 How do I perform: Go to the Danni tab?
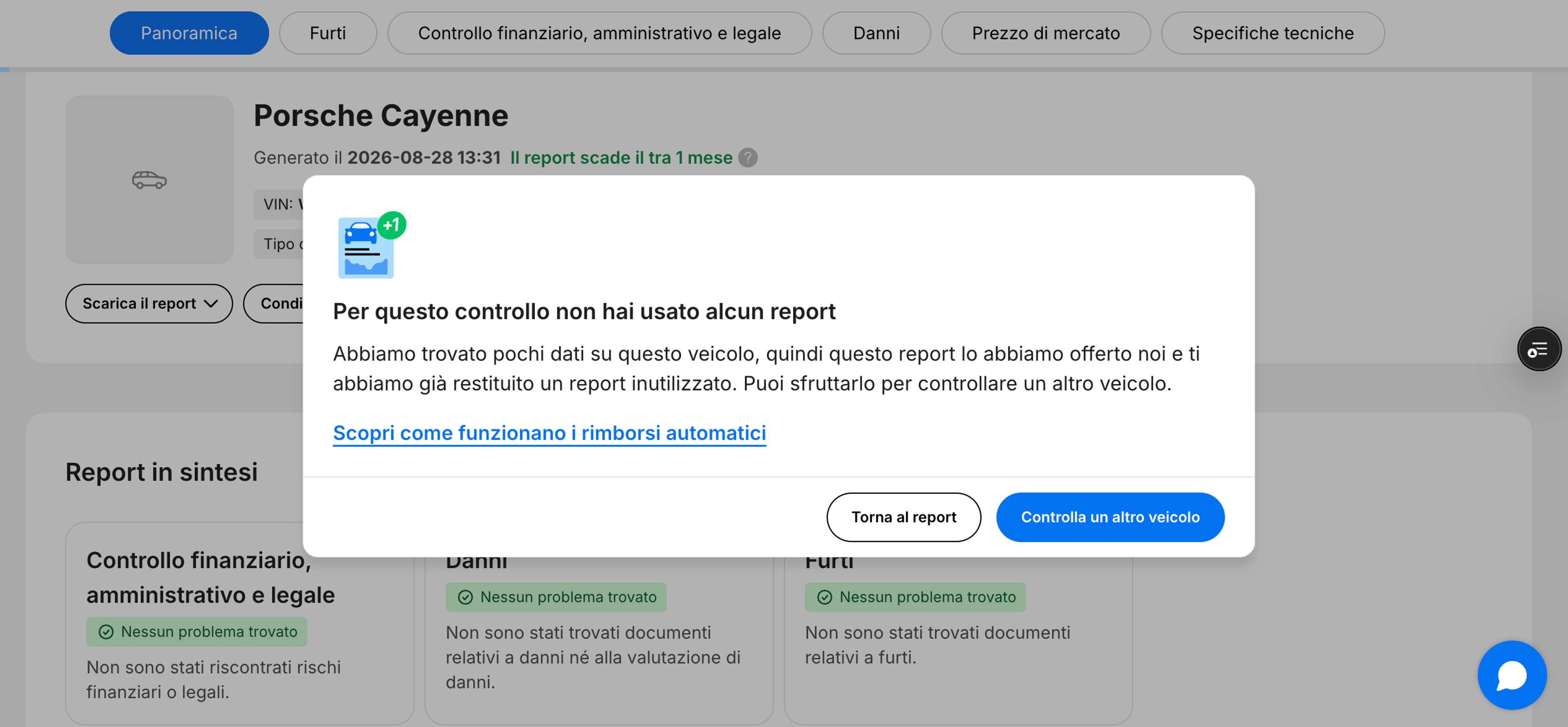tap(876, 33)
